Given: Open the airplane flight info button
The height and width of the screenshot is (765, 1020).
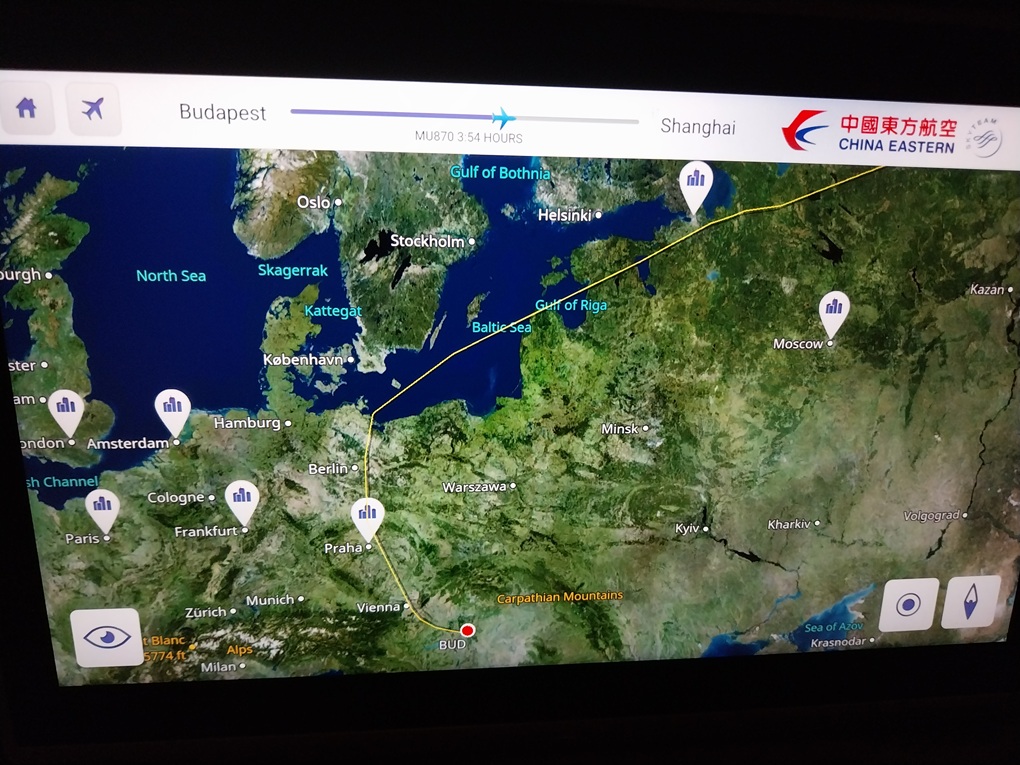Looking at the screenshot, I should pos(93,109).
